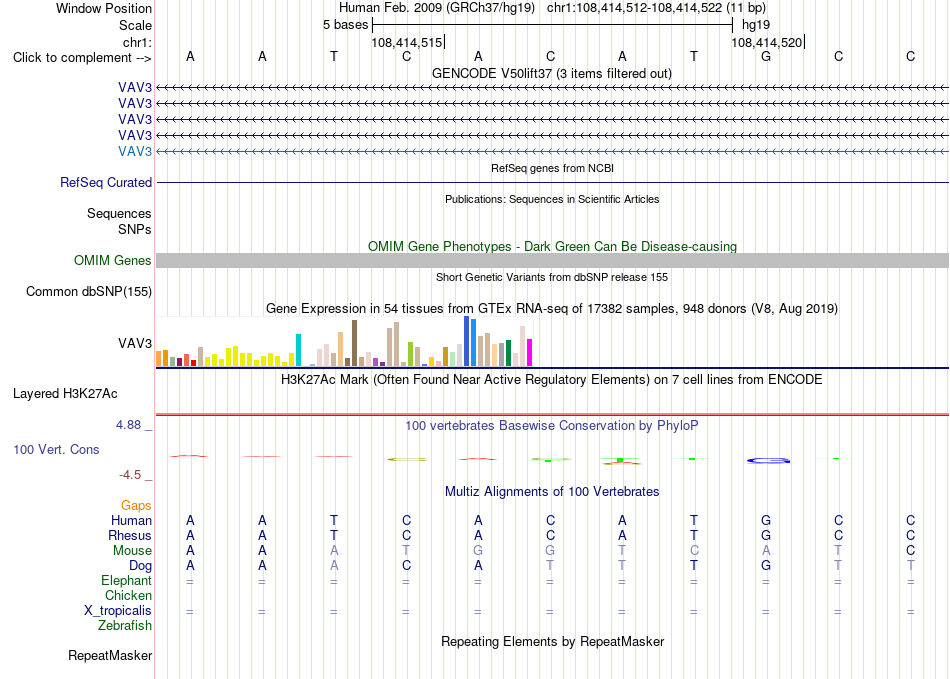Image resolution: width=950 pixels, height=679 pixels.
Task: Click the 'Rhesus' species label
Action: click(x=130, y=535)
